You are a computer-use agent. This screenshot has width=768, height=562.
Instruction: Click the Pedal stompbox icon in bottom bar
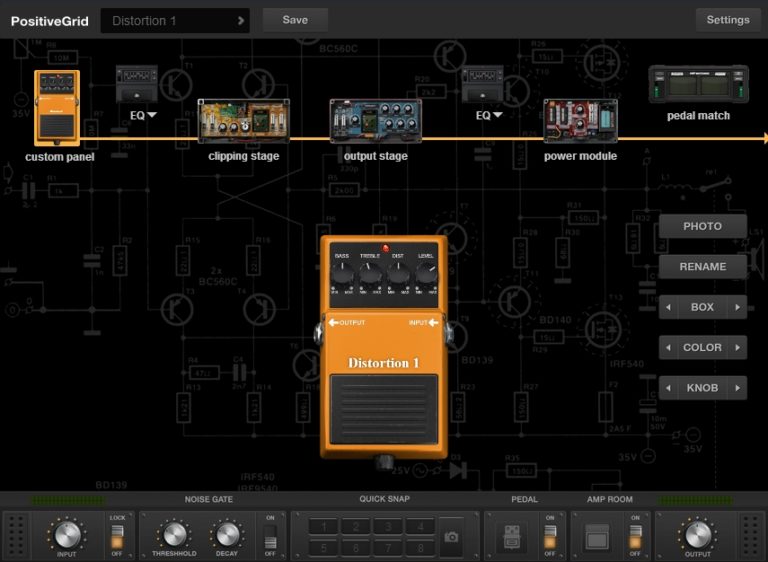[512, 537]
